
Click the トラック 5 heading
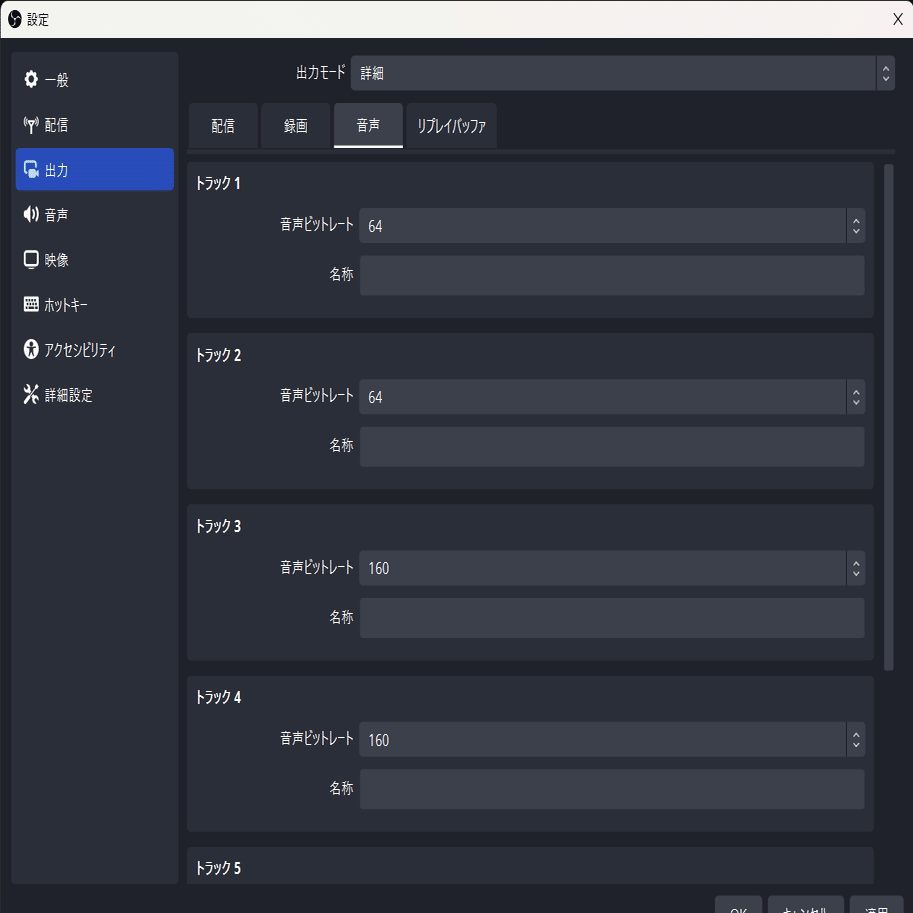[x=218, y=868]
